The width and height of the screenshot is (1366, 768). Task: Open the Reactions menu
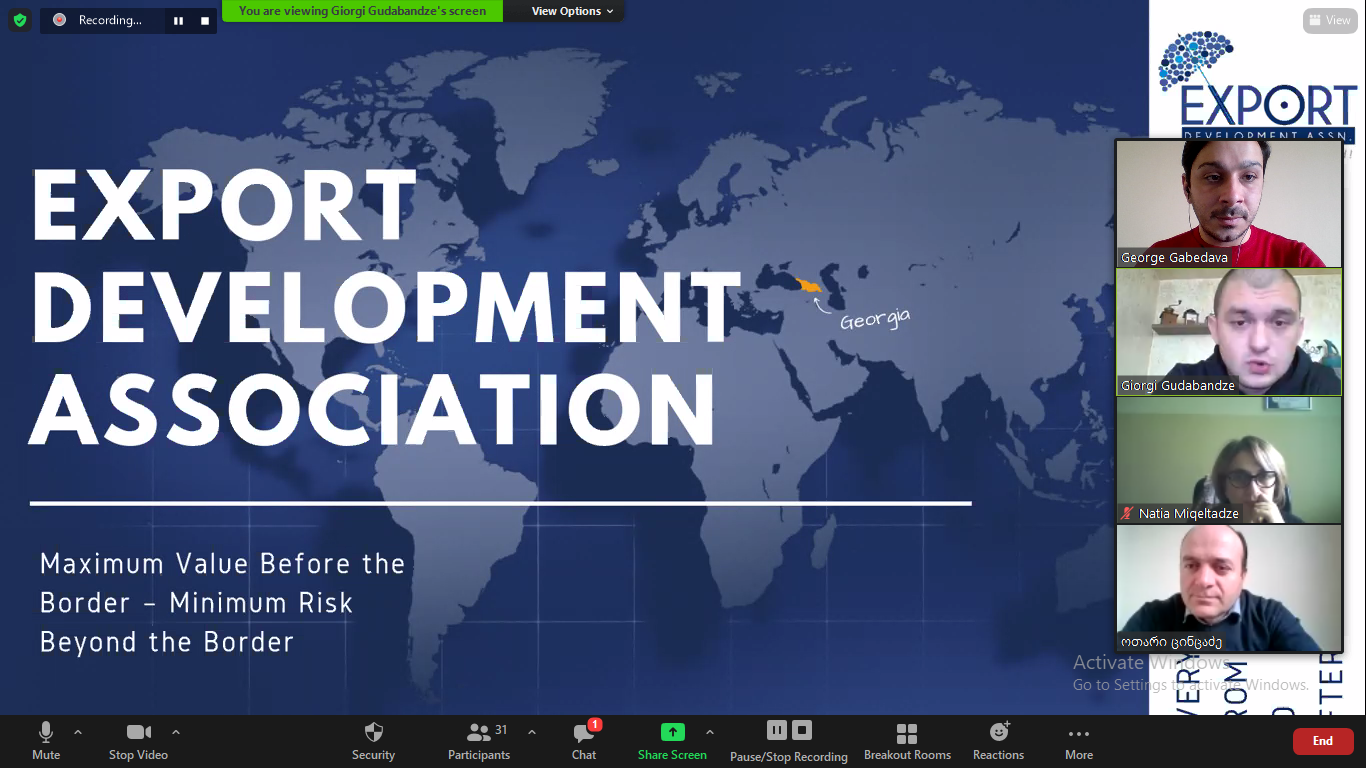coord(999,741)
